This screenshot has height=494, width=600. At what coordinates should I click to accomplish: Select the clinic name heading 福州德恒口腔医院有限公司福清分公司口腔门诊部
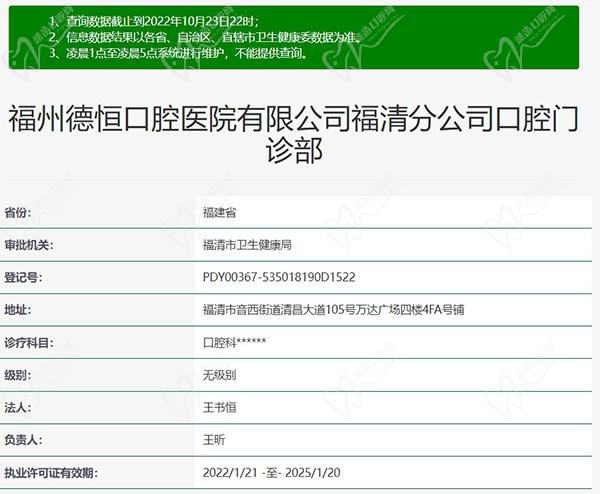[x=293, y=134]
